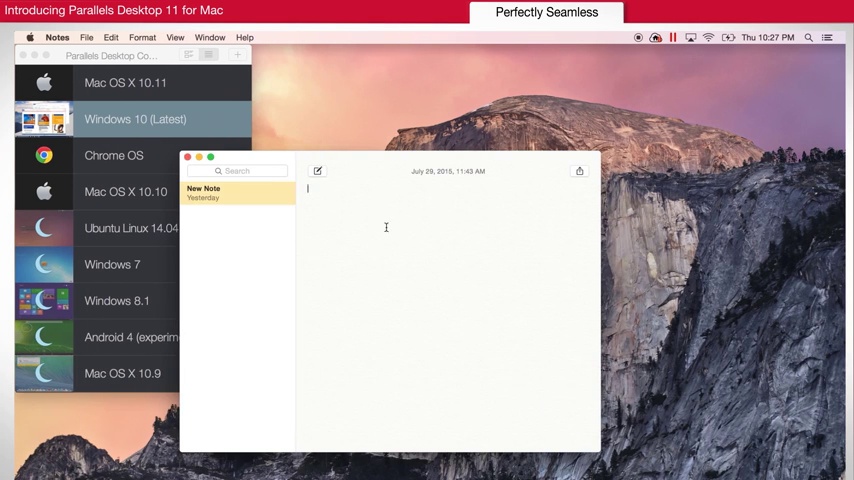854x480 pixels.
Task: Open the View menu
Action: click(x=175, y=38)
